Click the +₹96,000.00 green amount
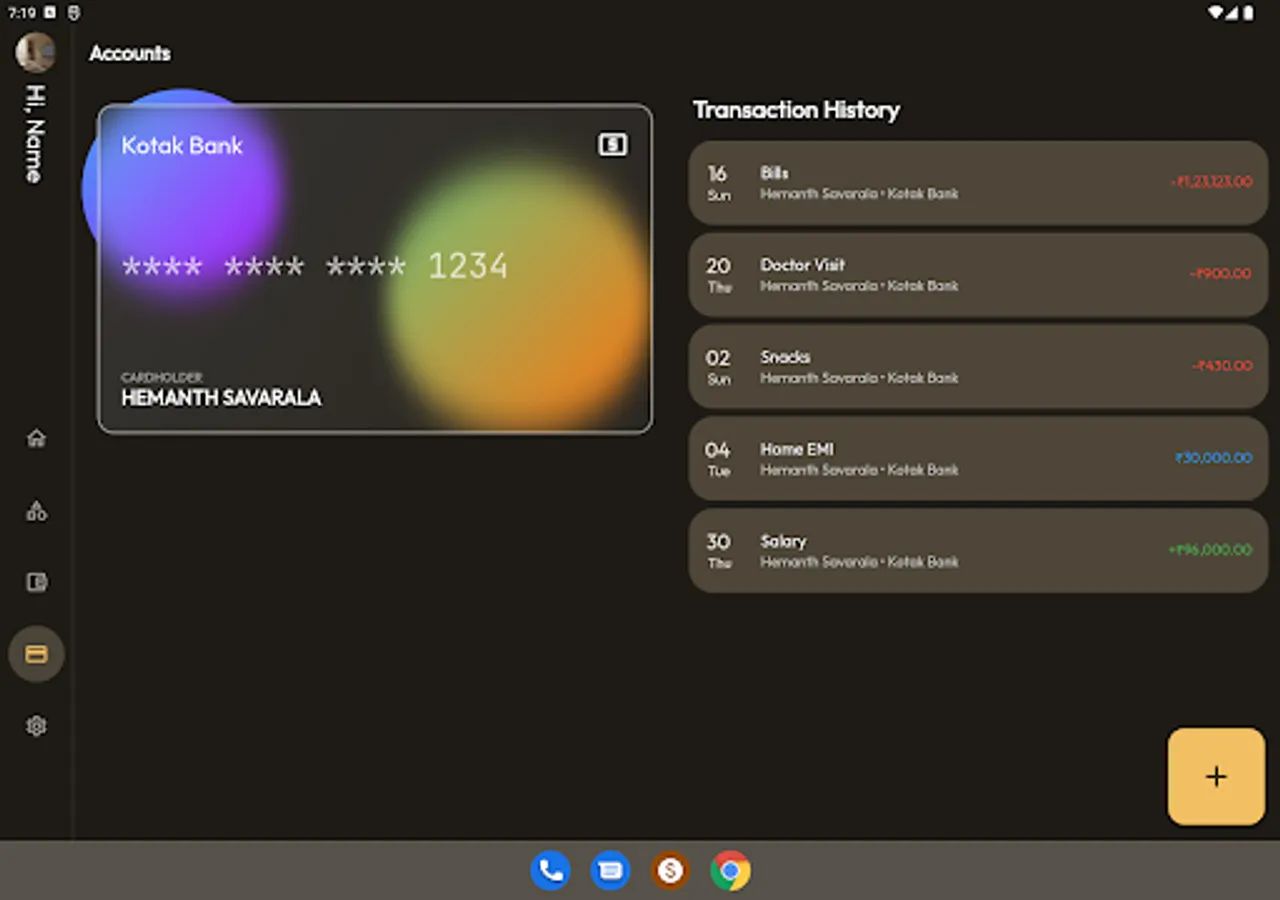This screenshot has height=900, width=1280. pyautogui.click(x=1210, y=550)
